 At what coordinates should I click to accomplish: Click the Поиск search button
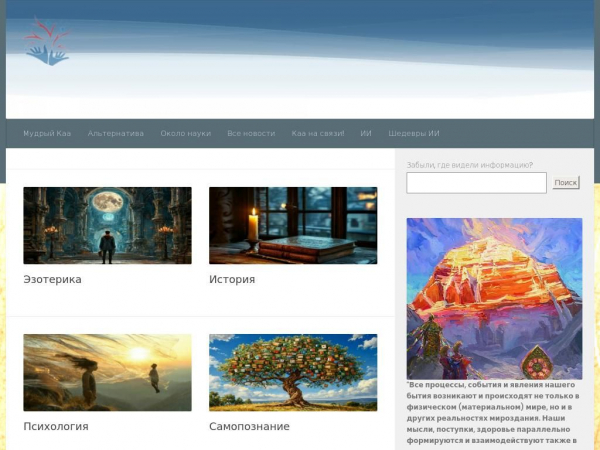coord(566,183)
